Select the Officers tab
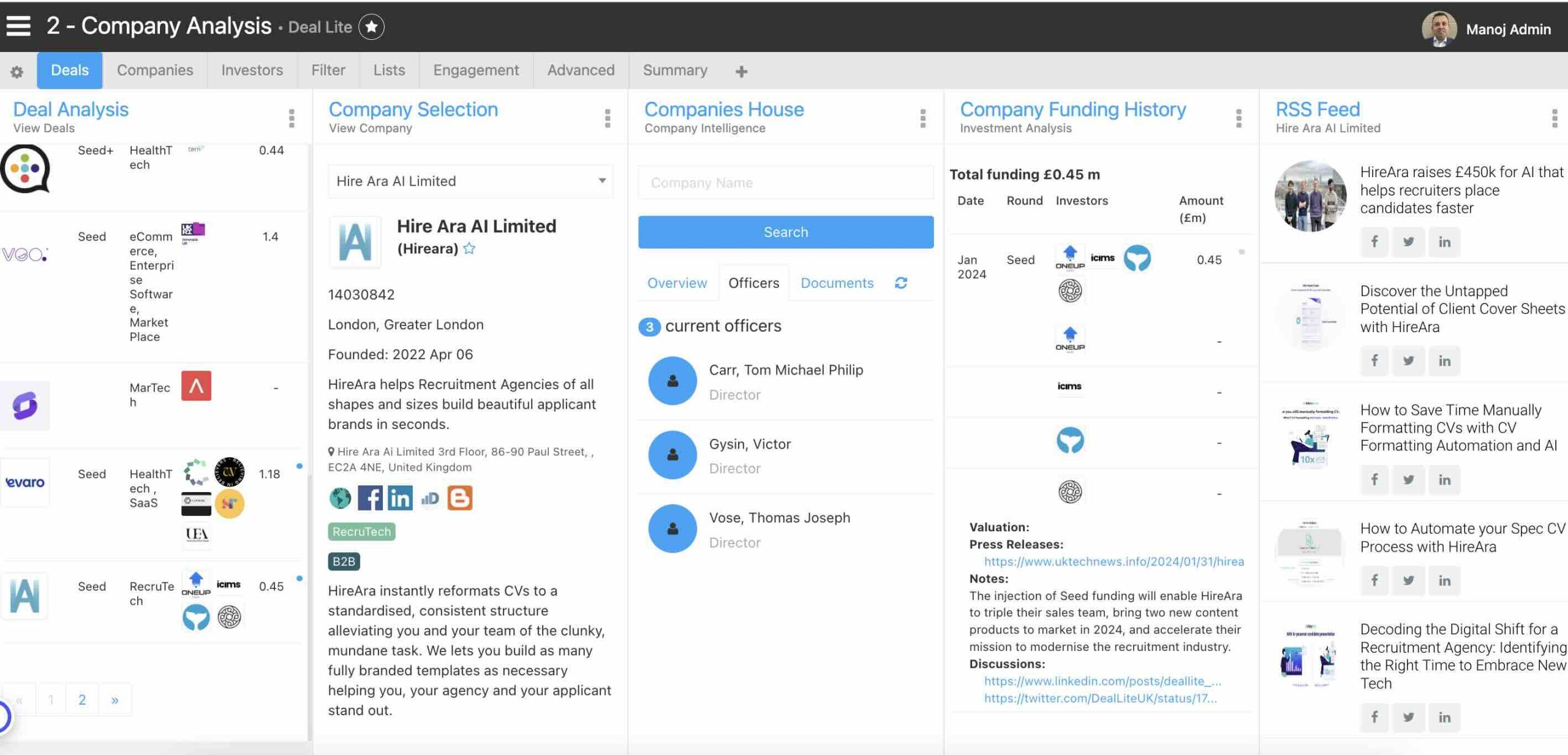Screen dimensions: 1568x755 point(753,283)
